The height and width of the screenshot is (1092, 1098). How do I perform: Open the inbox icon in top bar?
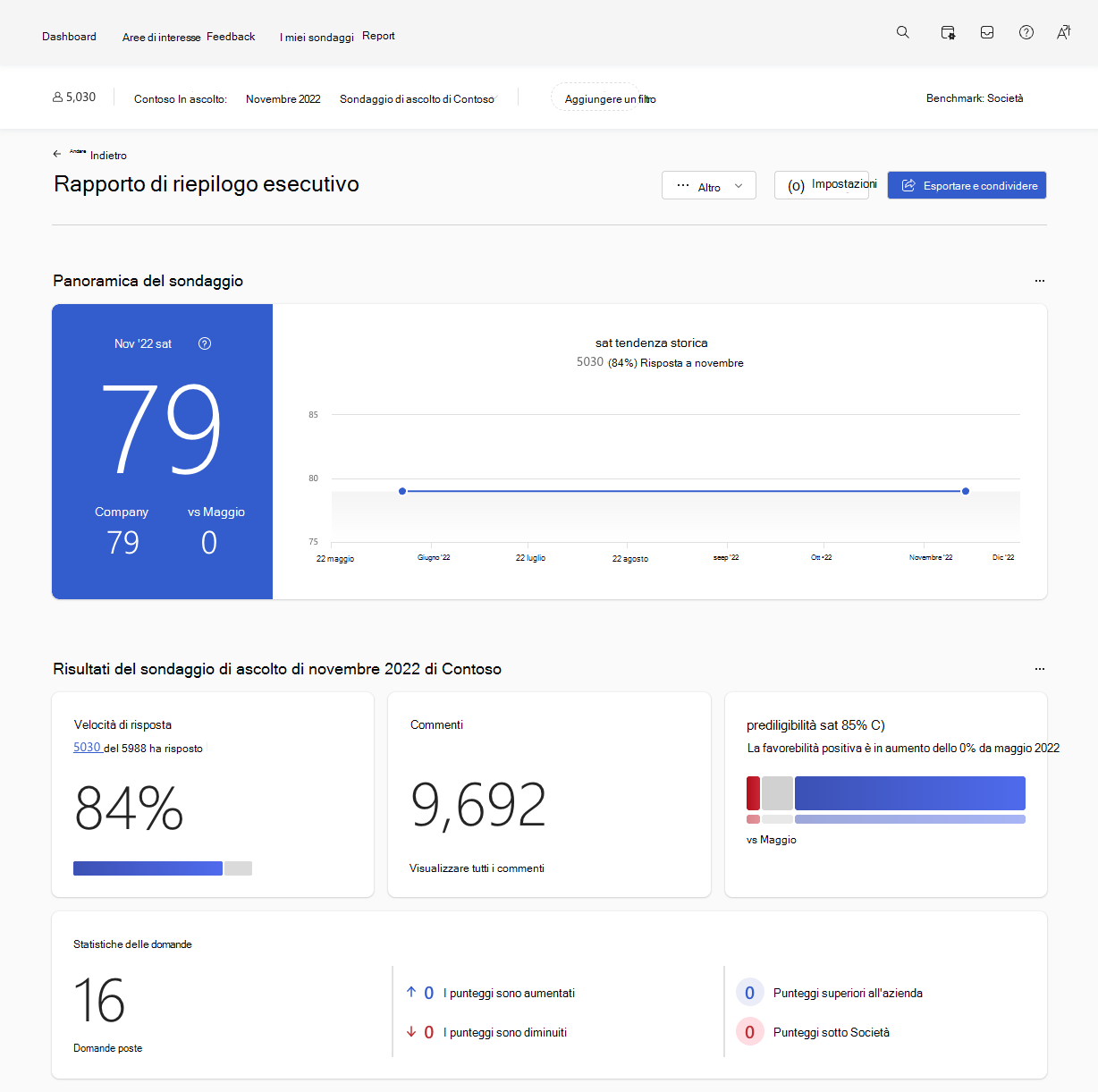[x=987, y=32]
